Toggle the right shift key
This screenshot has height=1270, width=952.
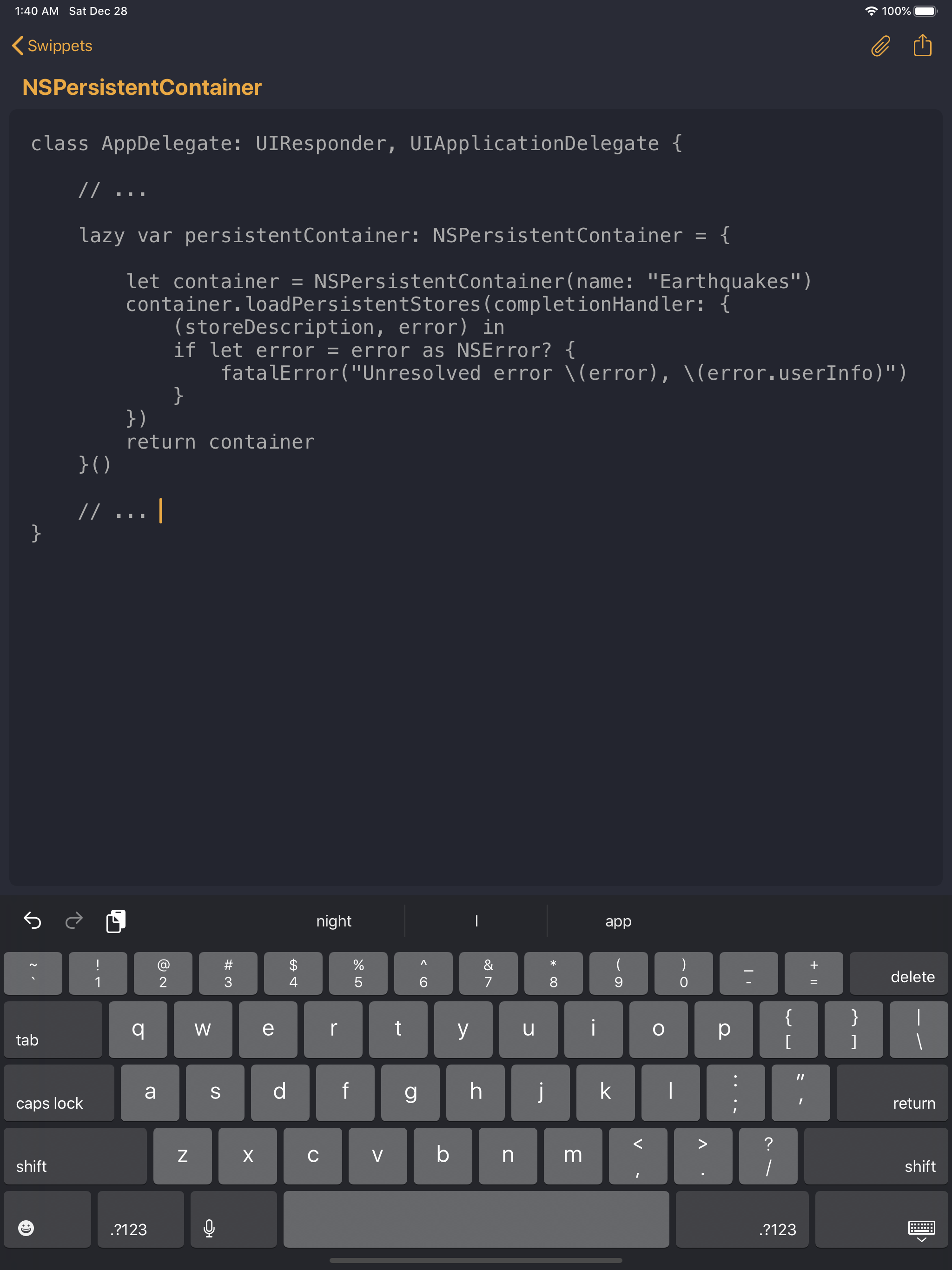tap(876, 1155)
